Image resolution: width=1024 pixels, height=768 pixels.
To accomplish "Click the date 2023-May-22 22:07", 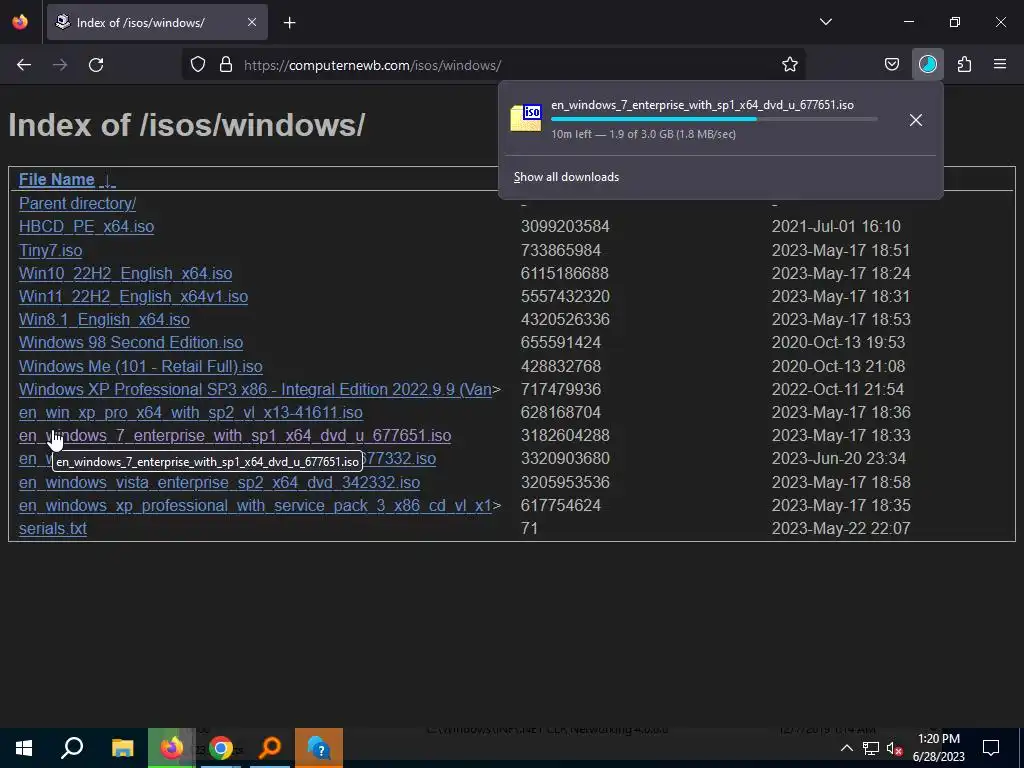I will (x=840, y=528).
